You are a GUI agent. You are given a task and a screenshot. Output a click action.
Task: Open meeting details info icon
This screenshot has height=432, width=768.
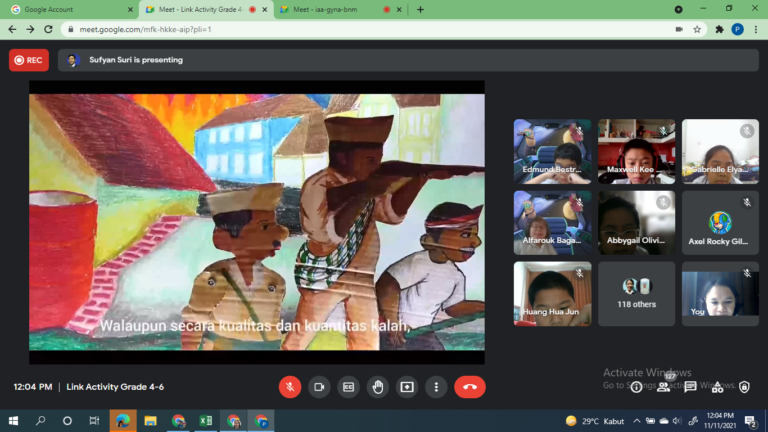tap(636, 387)
